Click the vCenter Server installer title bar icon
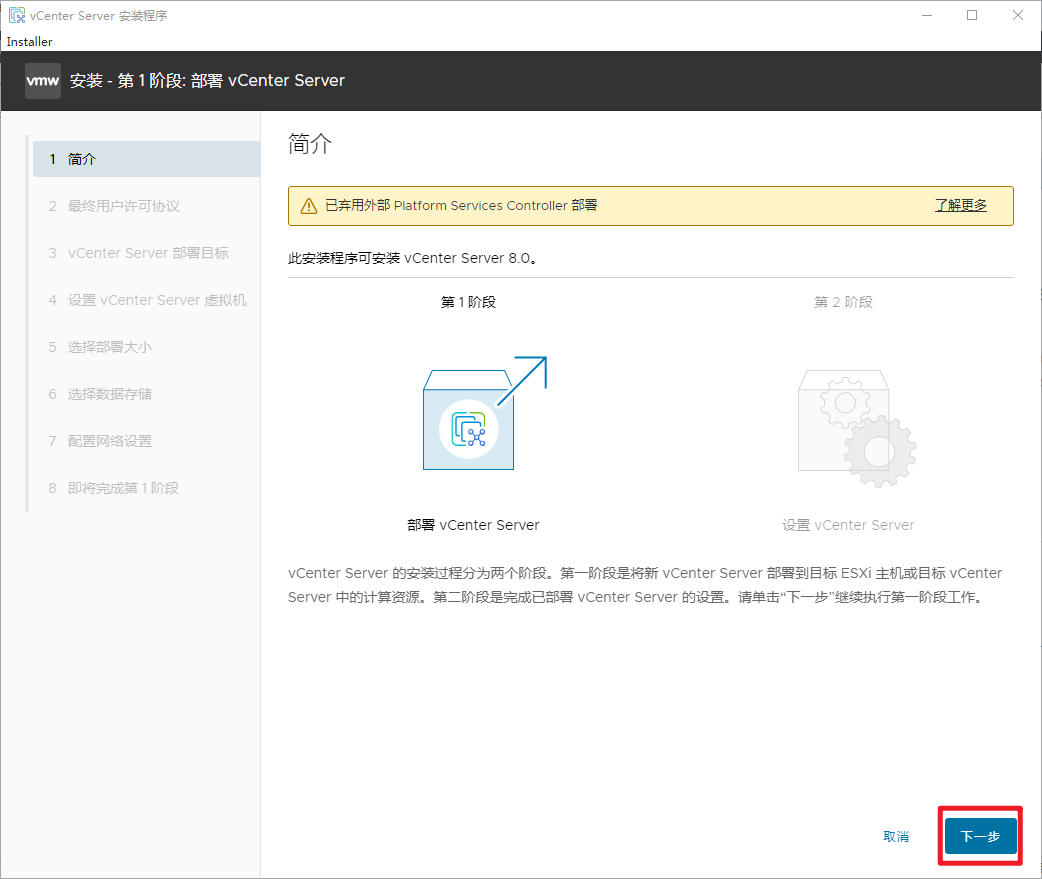The height and width of the screenshot is (879, 1042). [x=16, y=15]
